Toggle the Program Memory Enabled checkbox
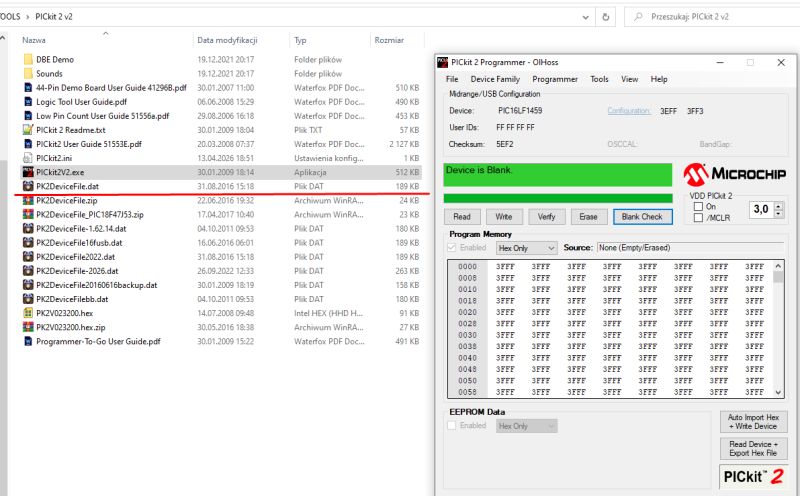Screen dimensions: 800x496 (452, 247)
